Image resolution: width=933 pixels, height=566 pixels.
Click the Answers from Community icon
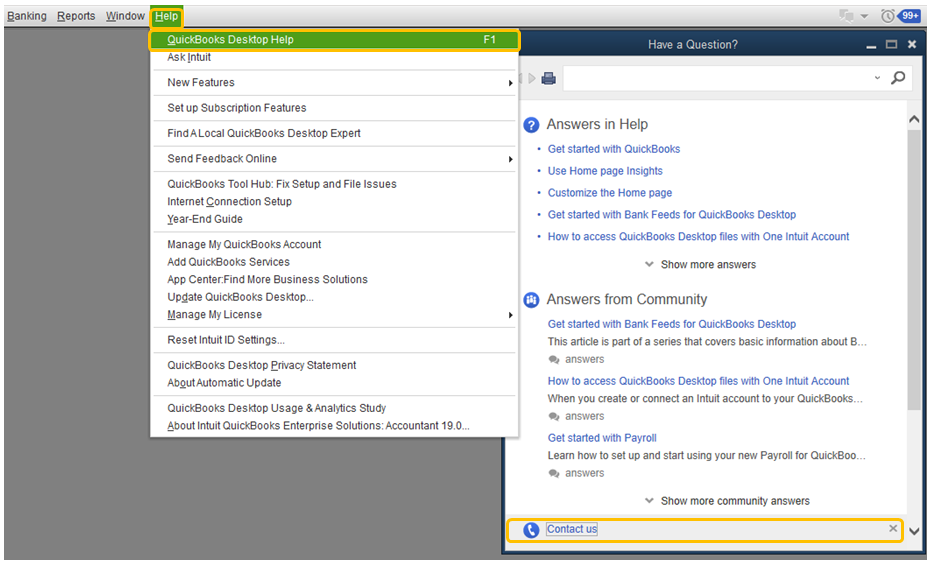[531, 300]
